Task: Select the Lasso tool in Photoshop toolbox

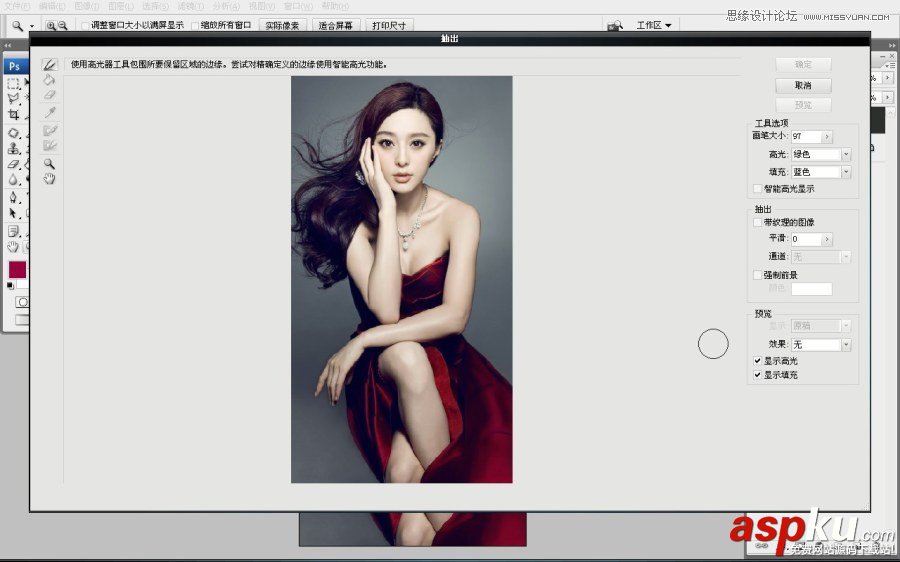Action: (13, 99)
